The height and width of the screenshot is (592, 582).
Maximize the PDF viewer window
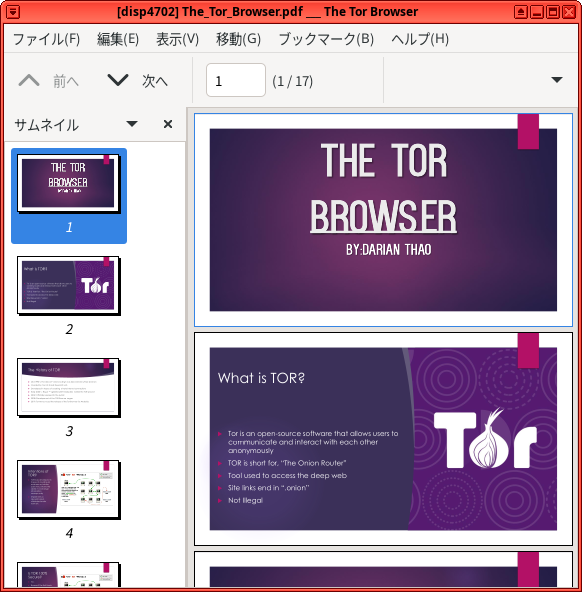tap(553, 12)
